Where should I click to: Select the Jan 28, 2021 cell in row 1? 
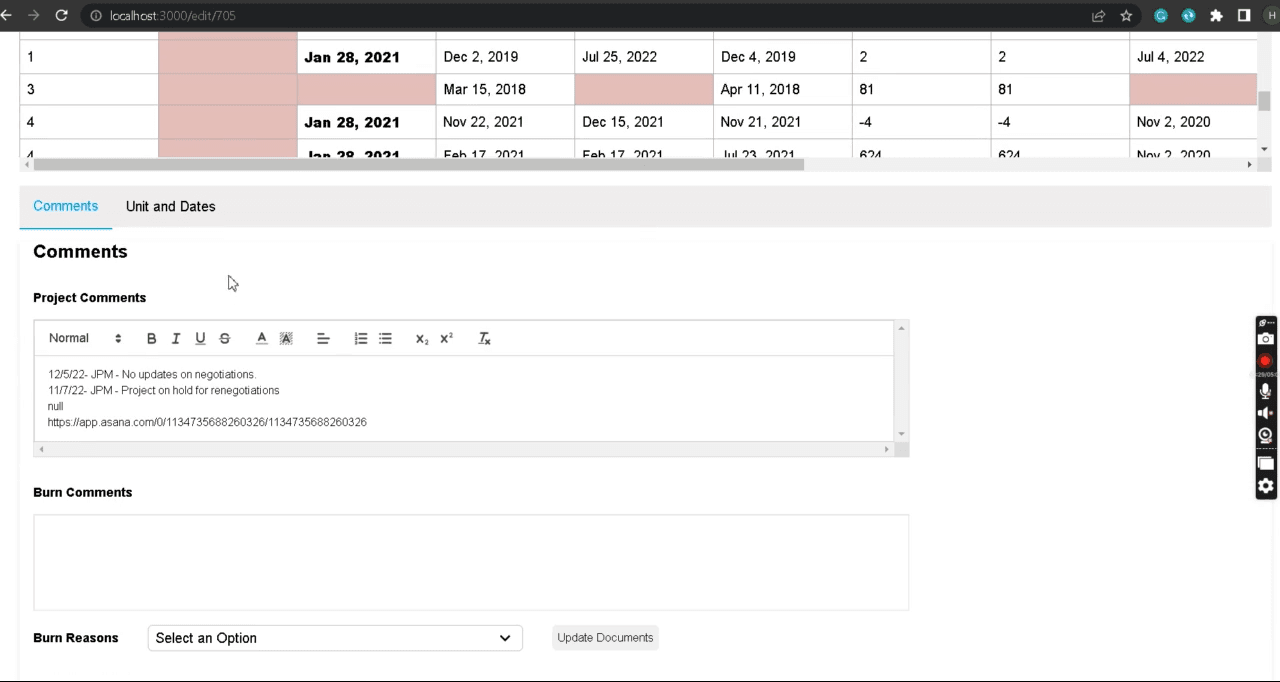tap(366, 57)
